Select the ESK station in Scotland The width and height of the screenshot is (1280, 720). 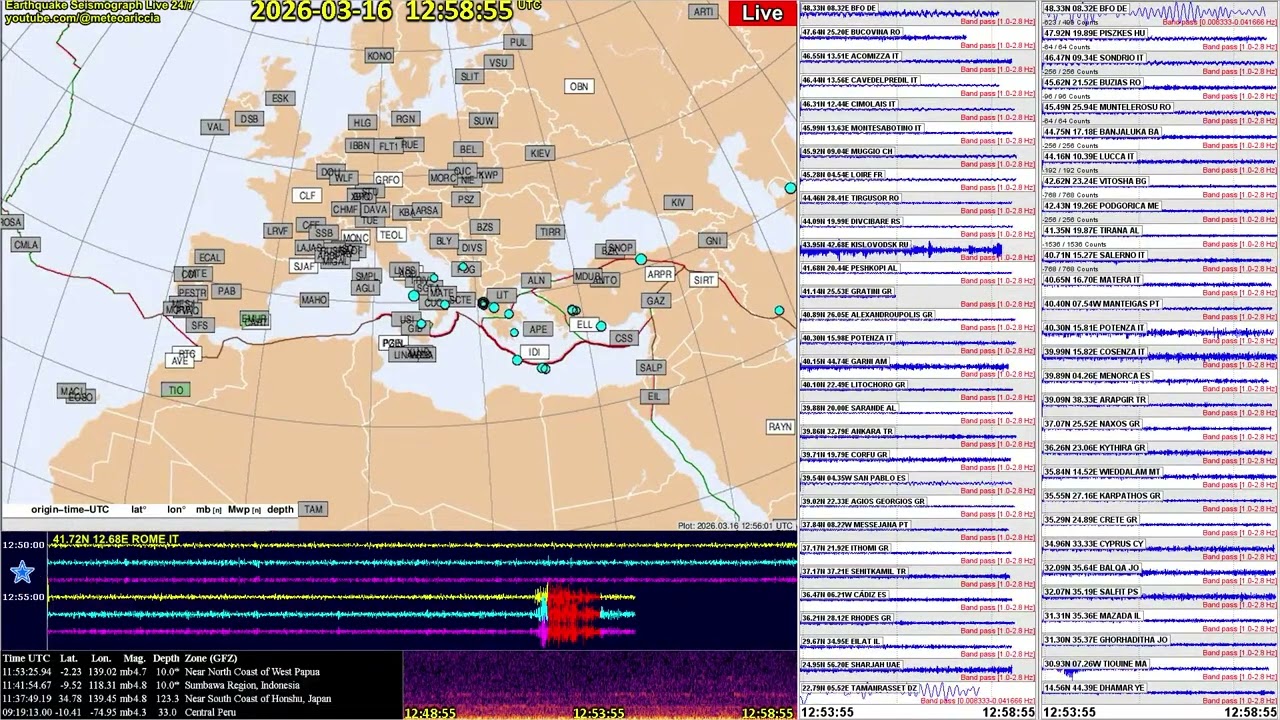click(280, 98)
